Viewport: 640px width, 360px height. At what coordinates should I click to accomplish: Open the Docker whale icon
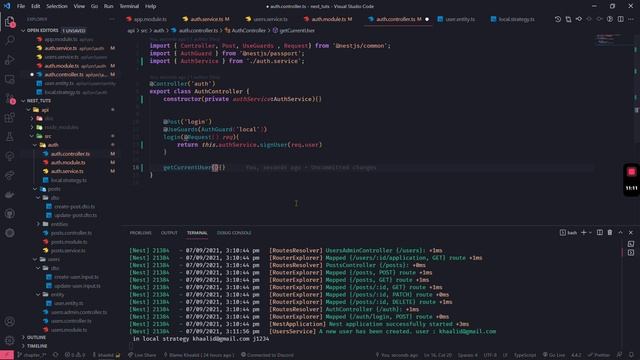[10, 194]
